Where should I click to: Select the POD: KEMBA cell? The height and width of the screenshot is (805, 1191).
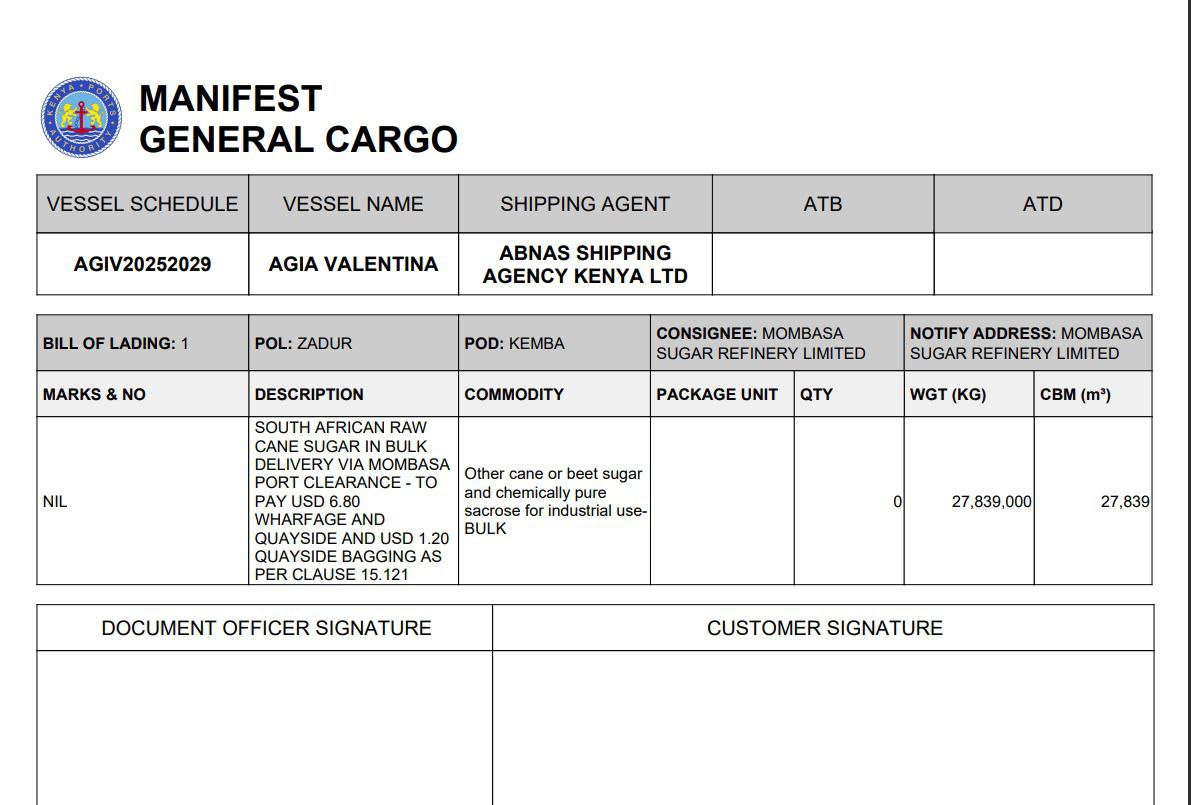(x=514, y=343)
